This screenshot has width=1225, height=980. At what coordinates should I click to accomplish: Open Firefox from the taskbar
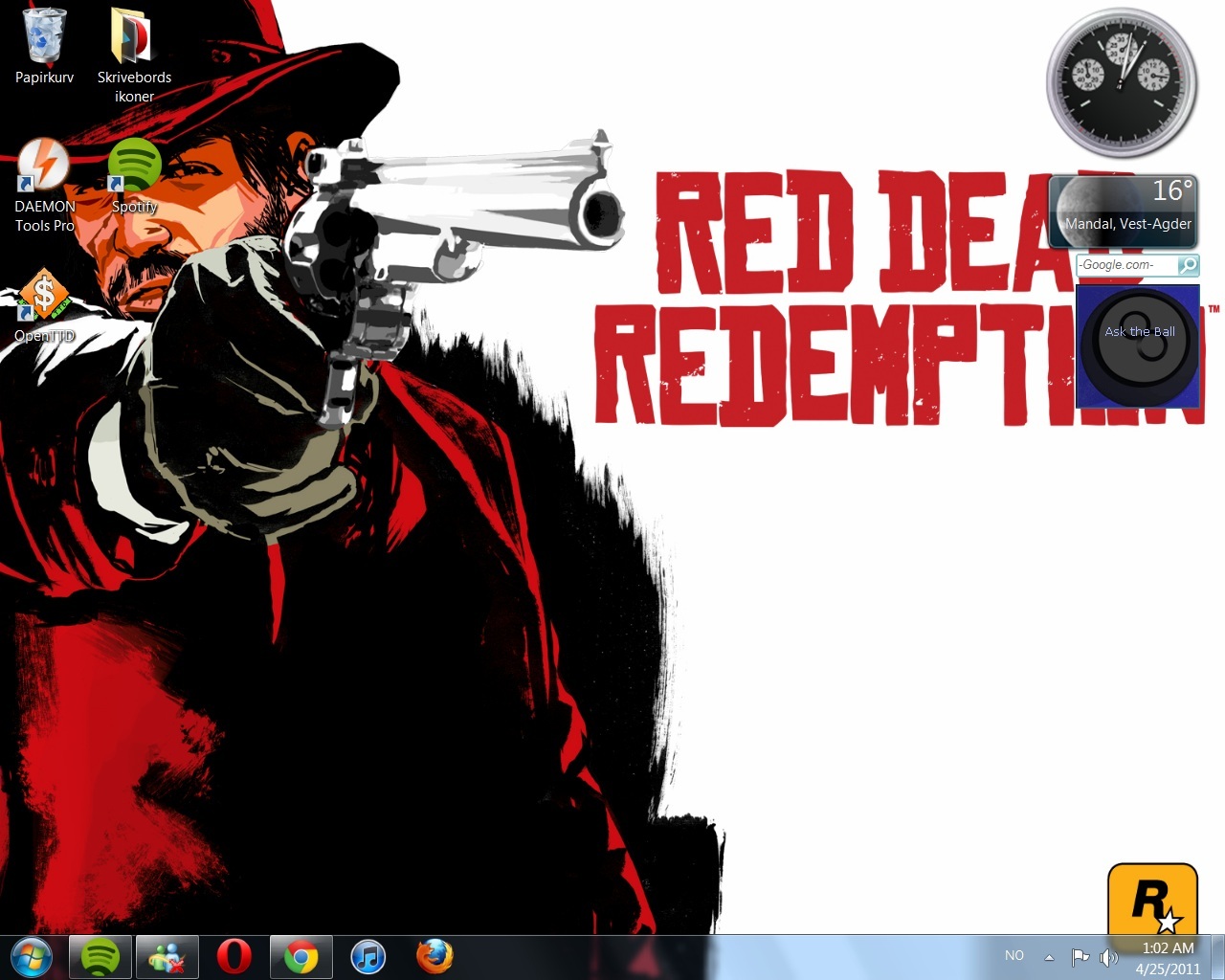pos(434,956)
